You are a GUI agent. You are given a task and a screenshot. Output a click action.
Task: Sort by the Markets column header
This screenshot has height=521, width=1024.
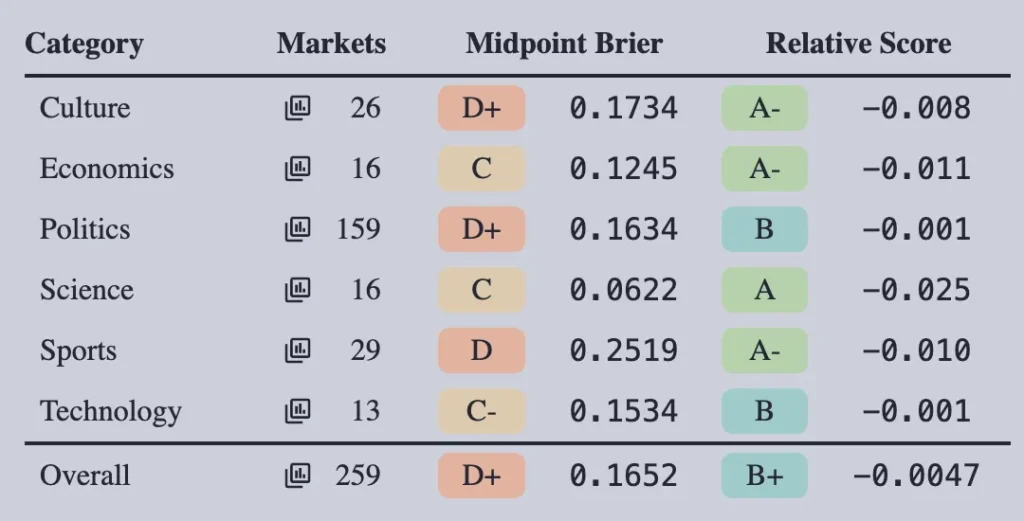[x=331, y=44]
